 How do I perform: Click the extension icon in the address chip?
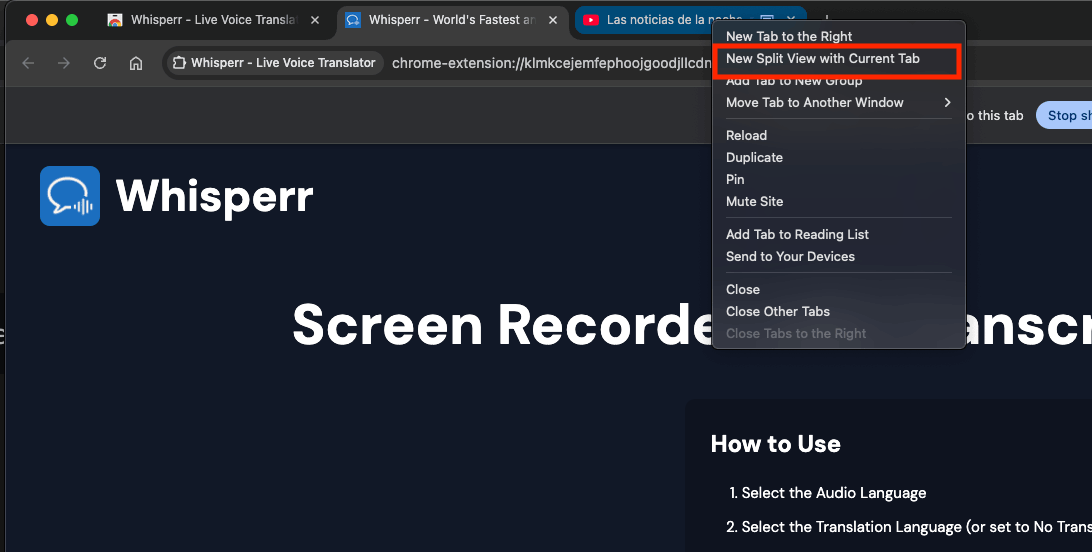tap(179, 63)
